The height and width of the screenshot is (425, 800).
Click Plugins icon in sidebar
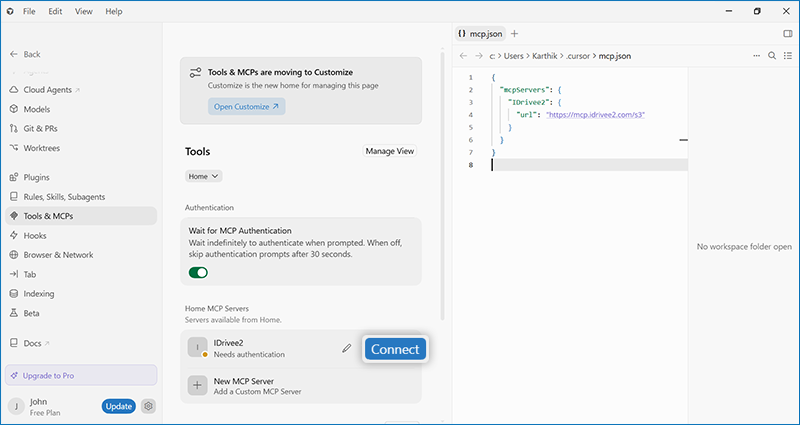click(x=14, y=178)
